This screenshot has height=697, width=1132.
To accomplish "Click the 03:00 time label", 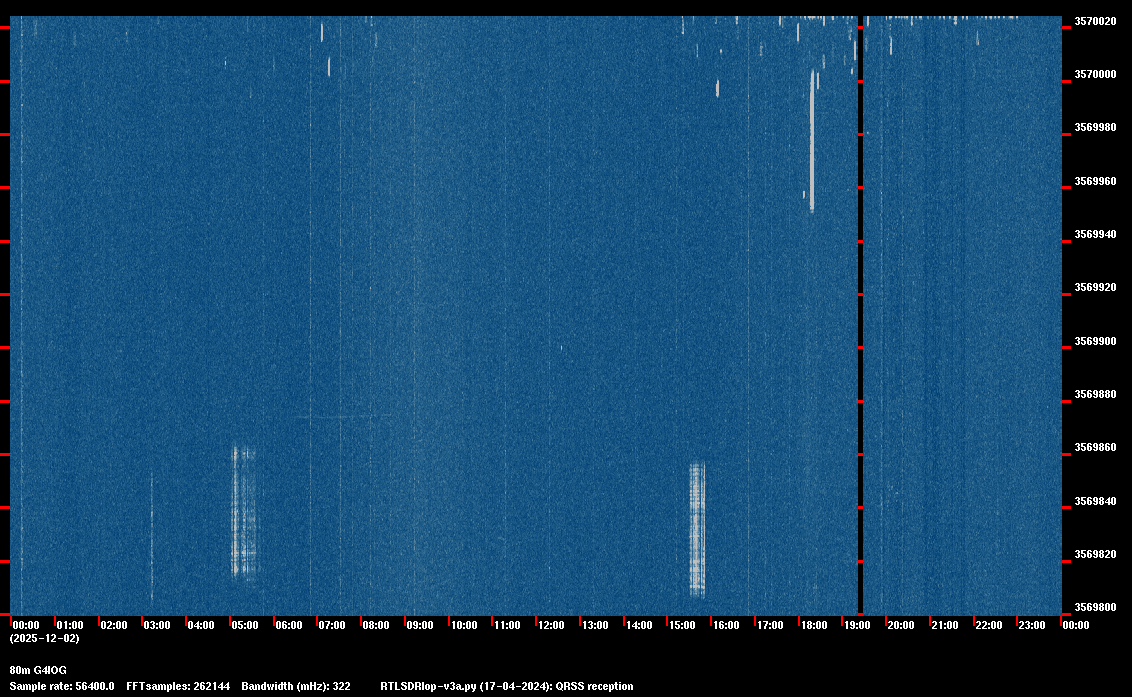I will 157,625.
